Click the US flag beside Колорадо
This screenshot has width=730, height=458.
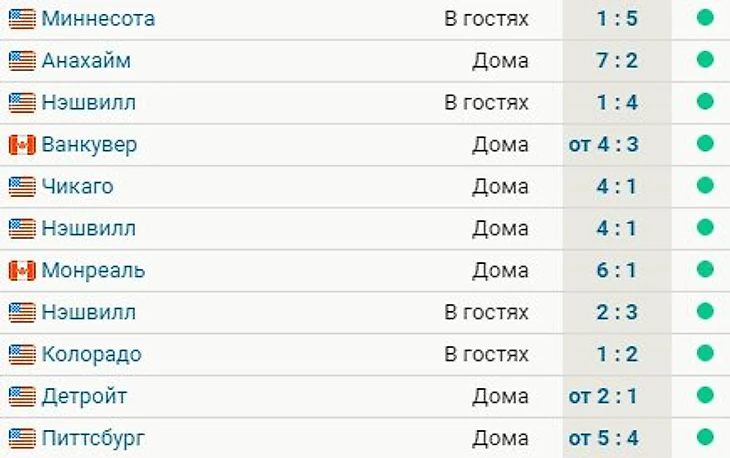coord(22,354)
